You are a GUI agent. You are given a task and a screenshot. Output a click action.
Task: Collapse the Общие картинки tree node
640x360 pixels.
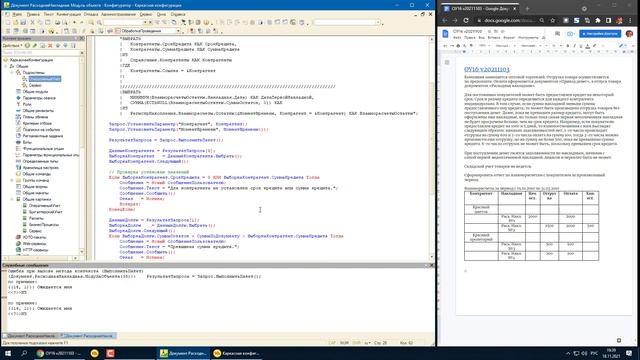(x=12, y=199)
